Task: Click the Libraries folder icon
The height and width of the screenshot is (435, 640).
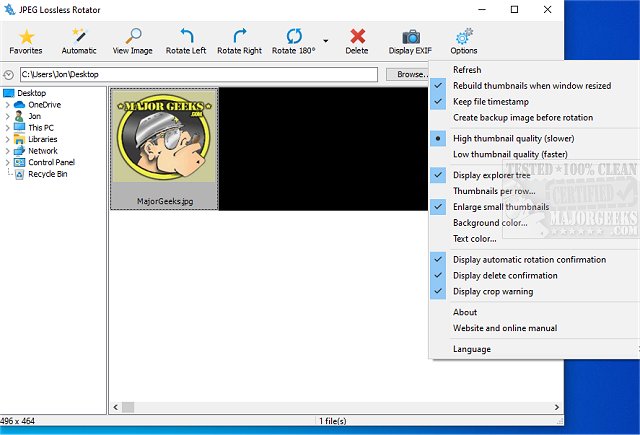Action: click(19, 139)
